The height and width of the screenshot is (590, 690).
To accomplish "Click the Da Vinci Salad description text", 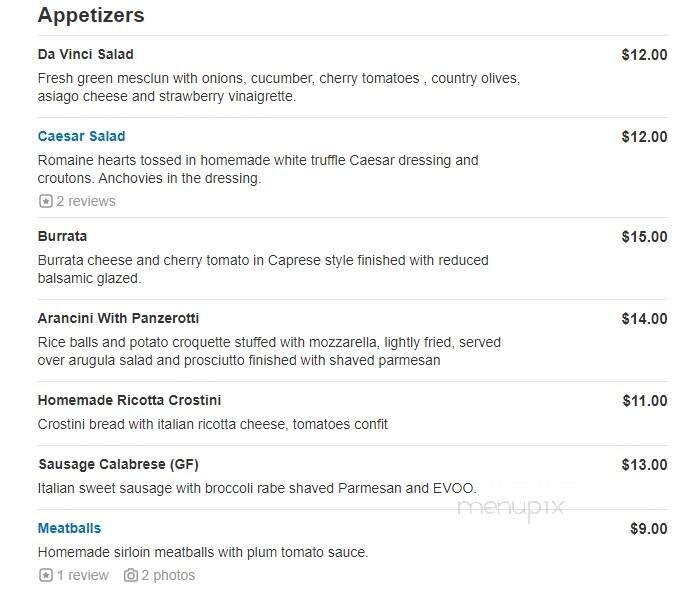I will point(278,88).
